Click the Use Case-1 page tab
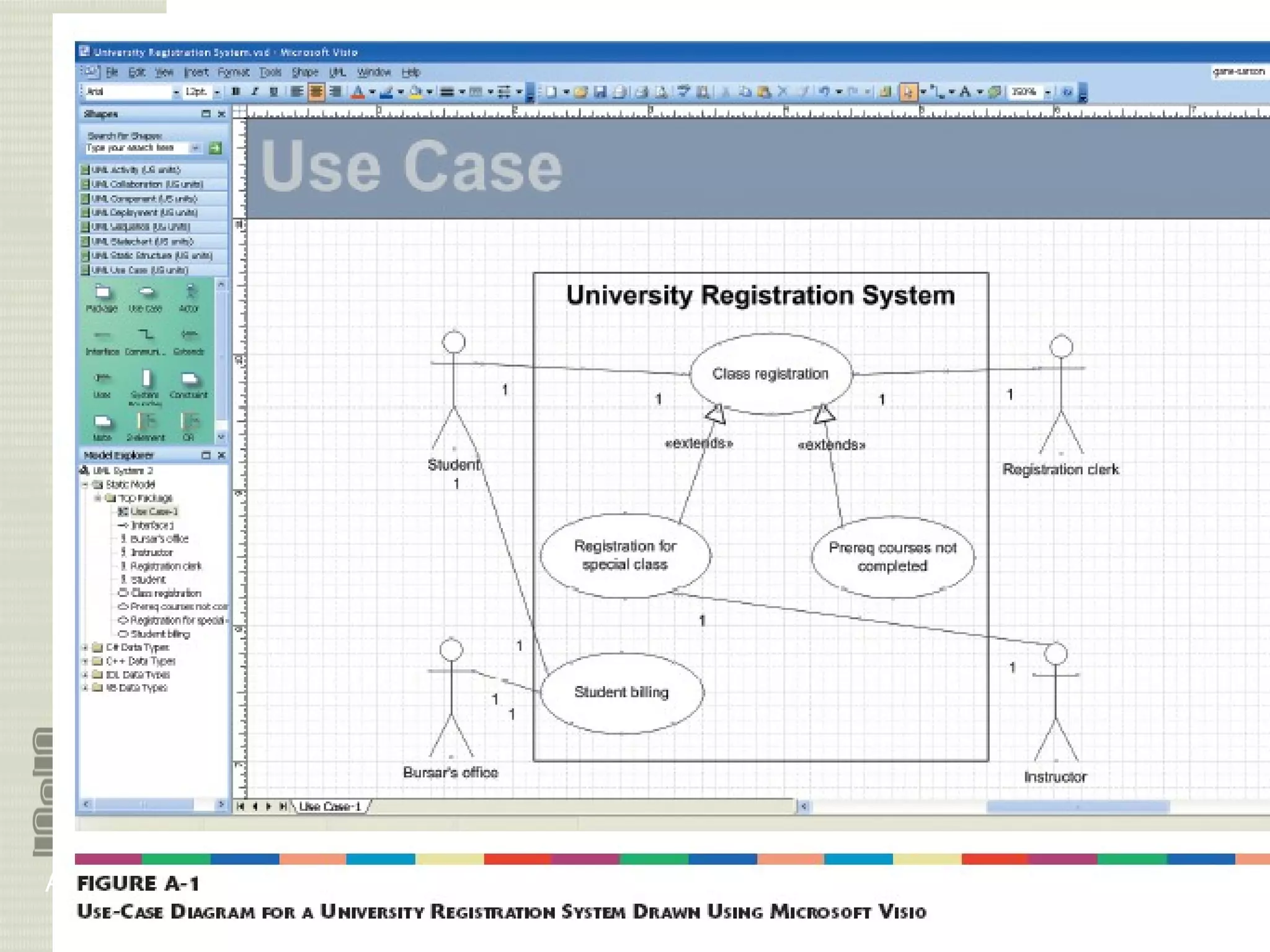Screen dimensions: 1270x952 click(x=329, y=806)
